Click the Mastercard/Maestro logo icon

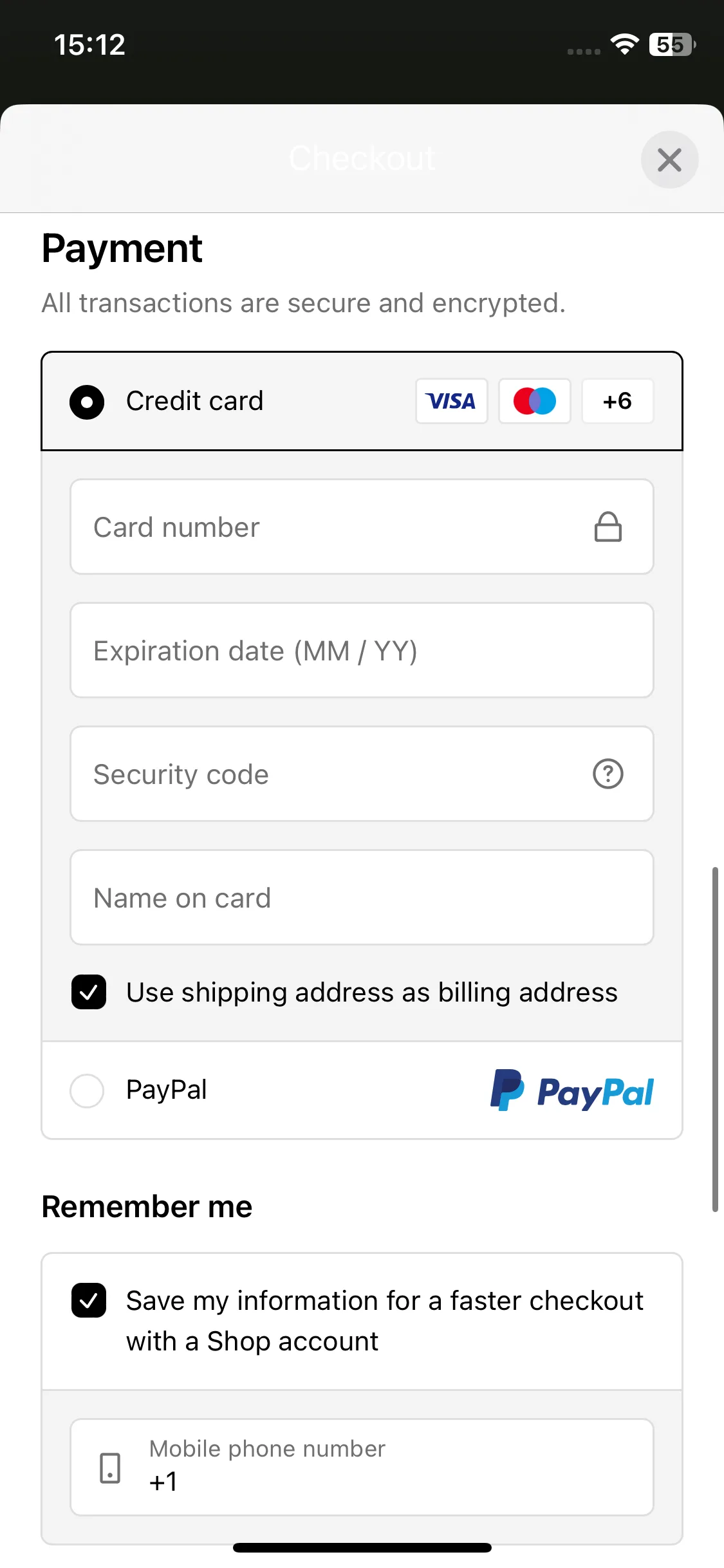tap(534, 401)
